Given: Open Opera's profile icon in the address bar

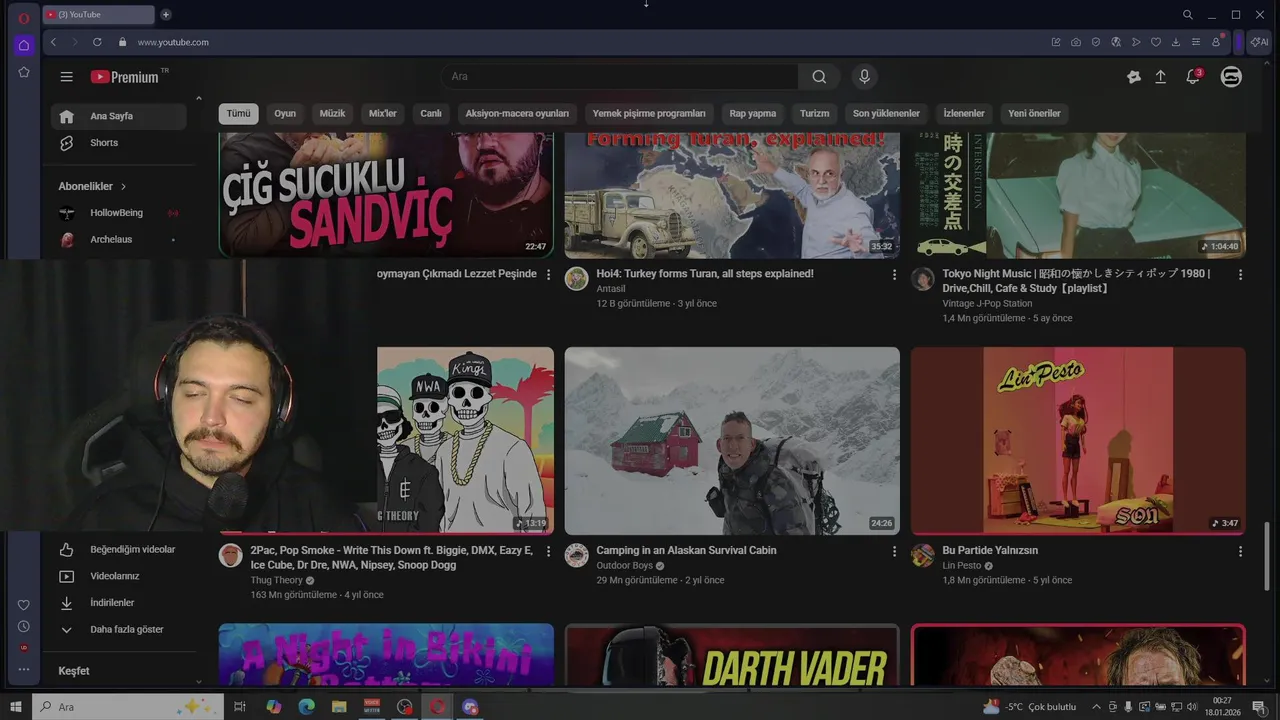Looking at the screenshot, I should 1216,42.
